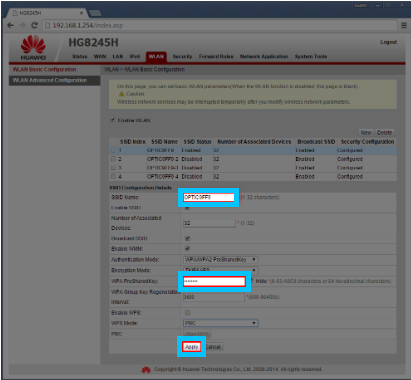Click the address bar showing 192.168.1.254

click(220, 25)
